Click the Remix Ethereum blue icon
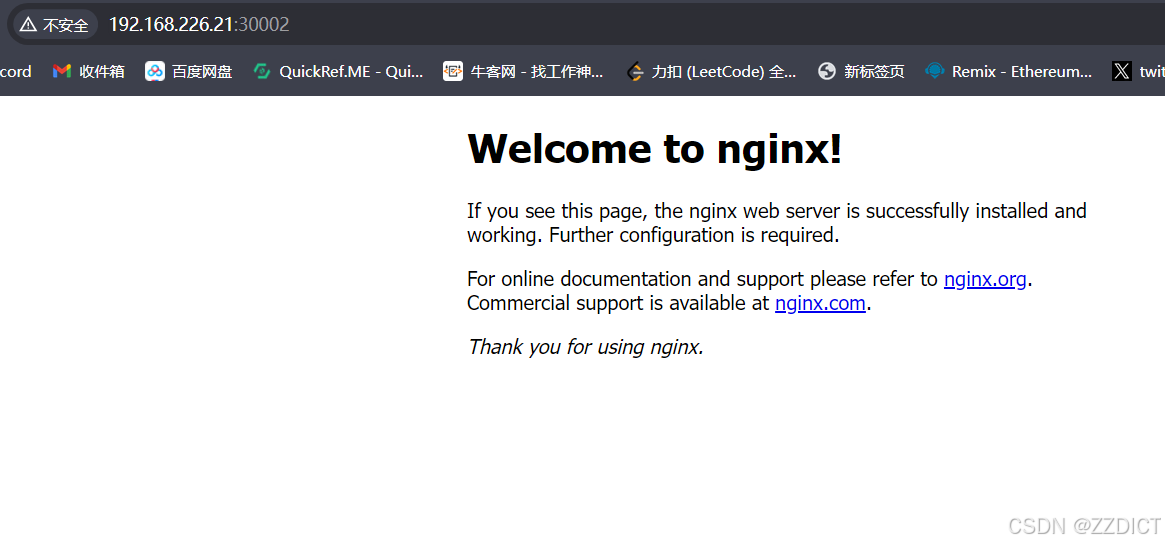Viewport: 1165px width, 546px height. [934, 71]
